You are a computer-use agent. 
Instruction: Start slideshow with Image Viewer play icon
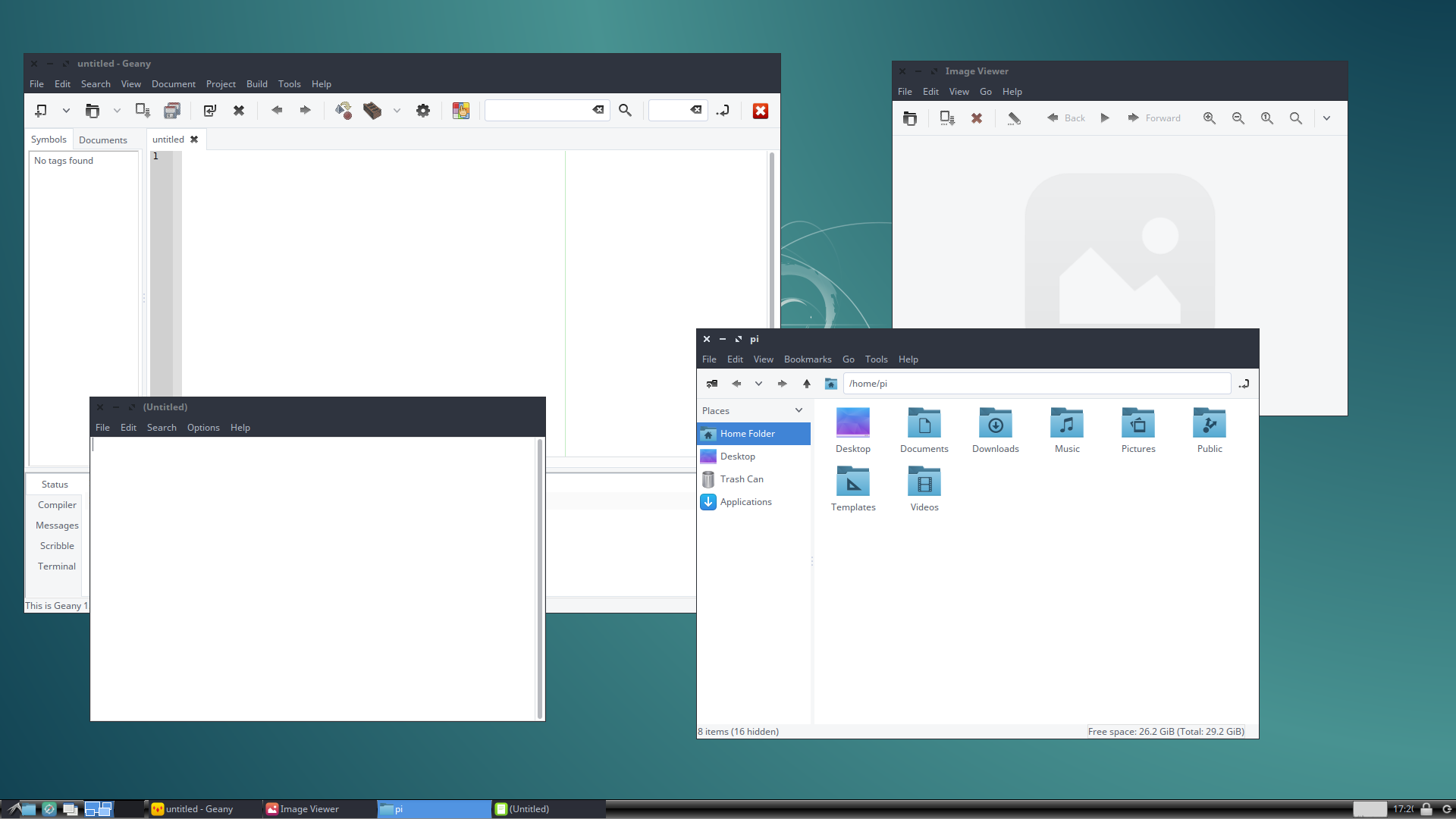(x=1105, y=118)
